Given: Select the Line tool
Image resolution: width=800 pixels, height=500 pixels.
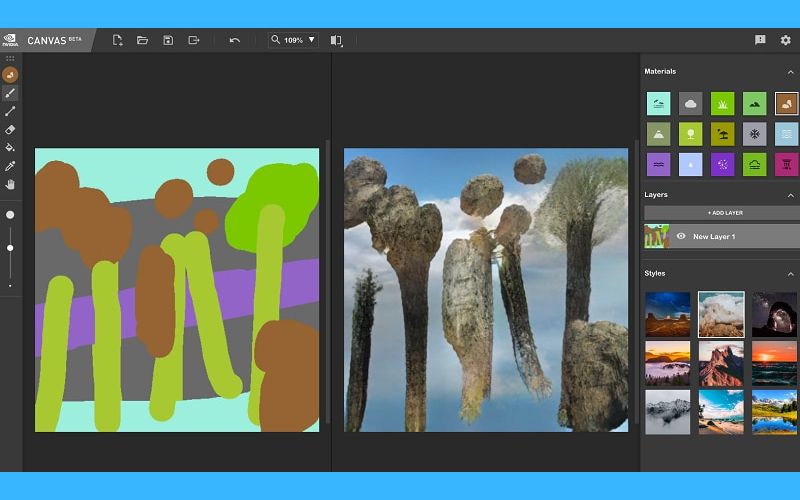Looking at the screenshot, I should (10, 111).
